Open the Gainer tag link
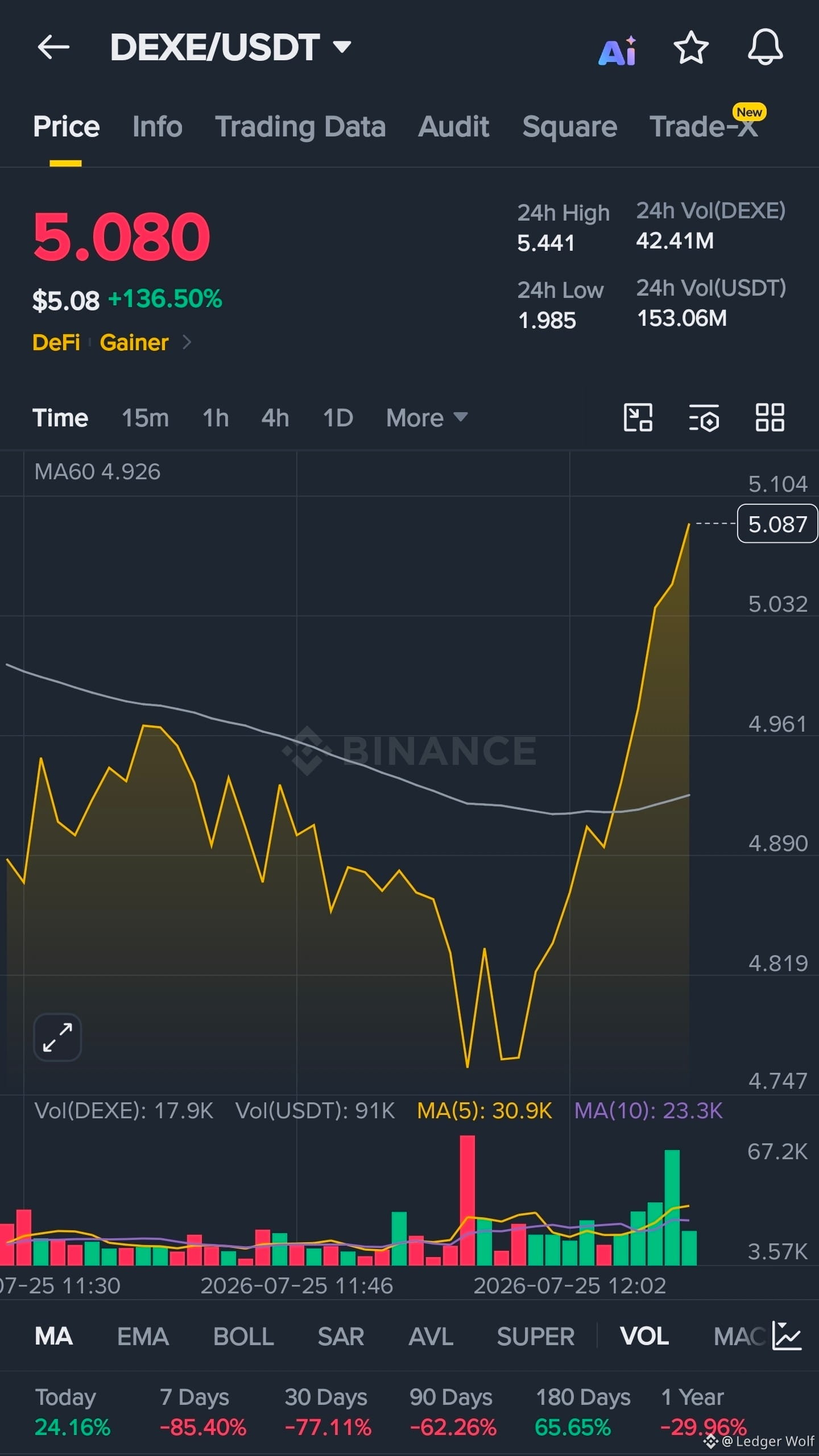 134,342
